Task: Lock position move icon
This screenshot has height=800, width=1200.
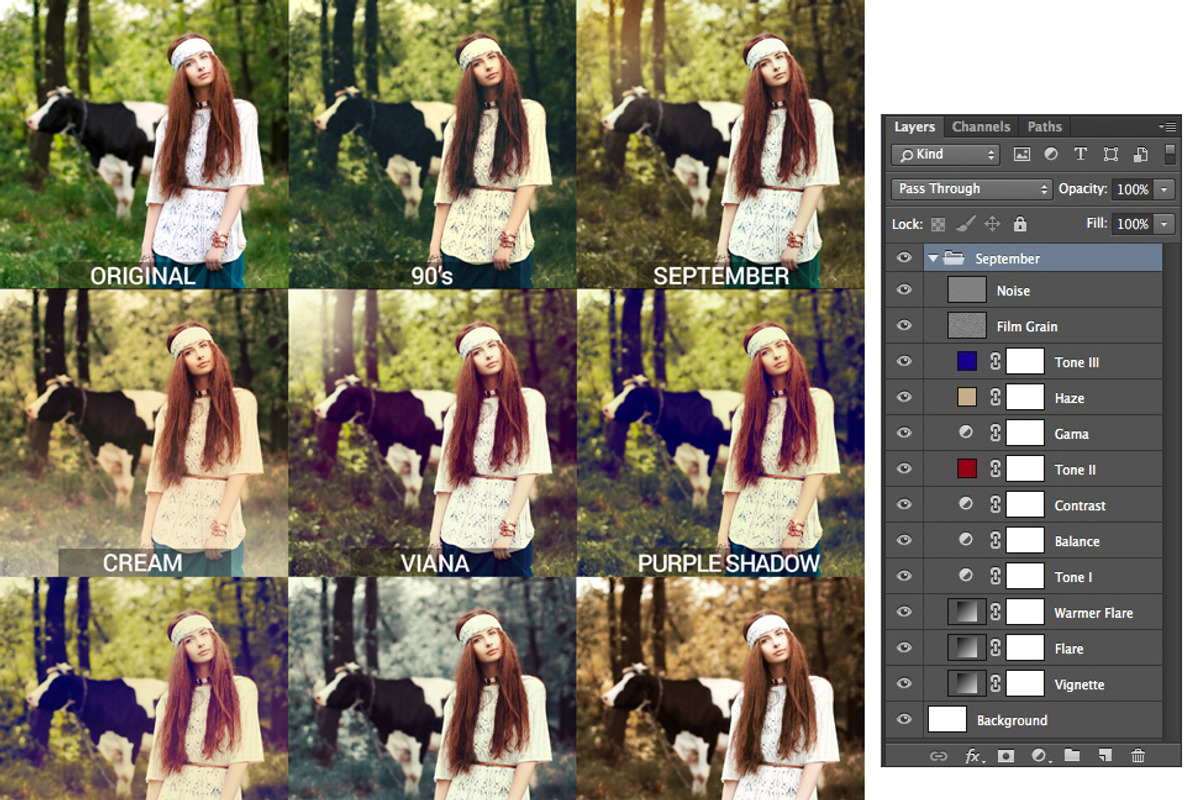Action: 992,224
